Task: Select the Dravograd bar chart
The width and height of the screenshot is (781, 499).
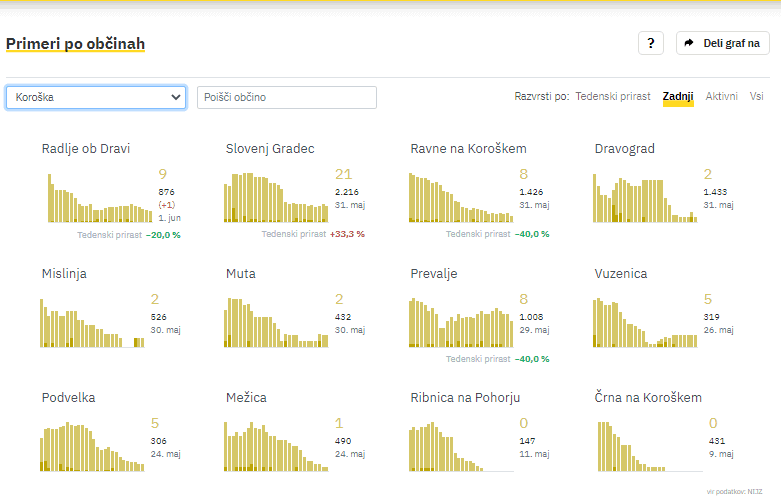Action: pyautogui.click(x=645, y=198)
